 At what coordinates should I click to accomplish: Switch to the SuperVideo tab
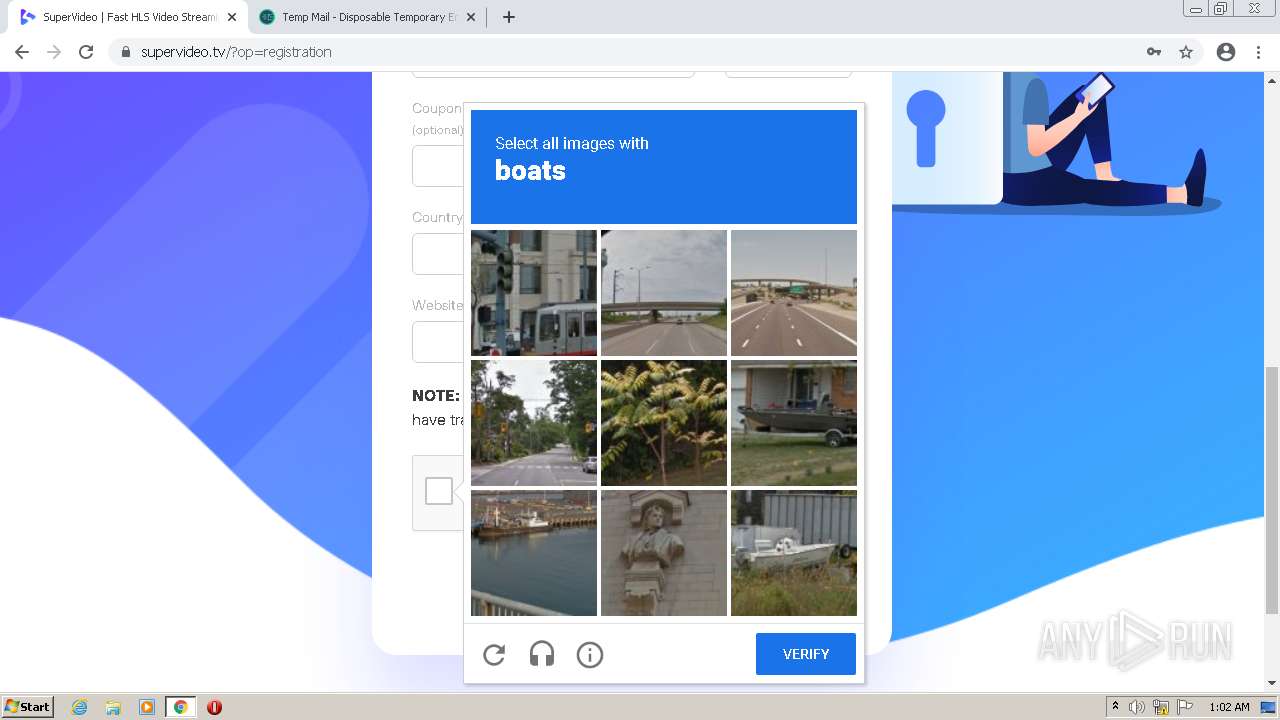pos(129,17)
